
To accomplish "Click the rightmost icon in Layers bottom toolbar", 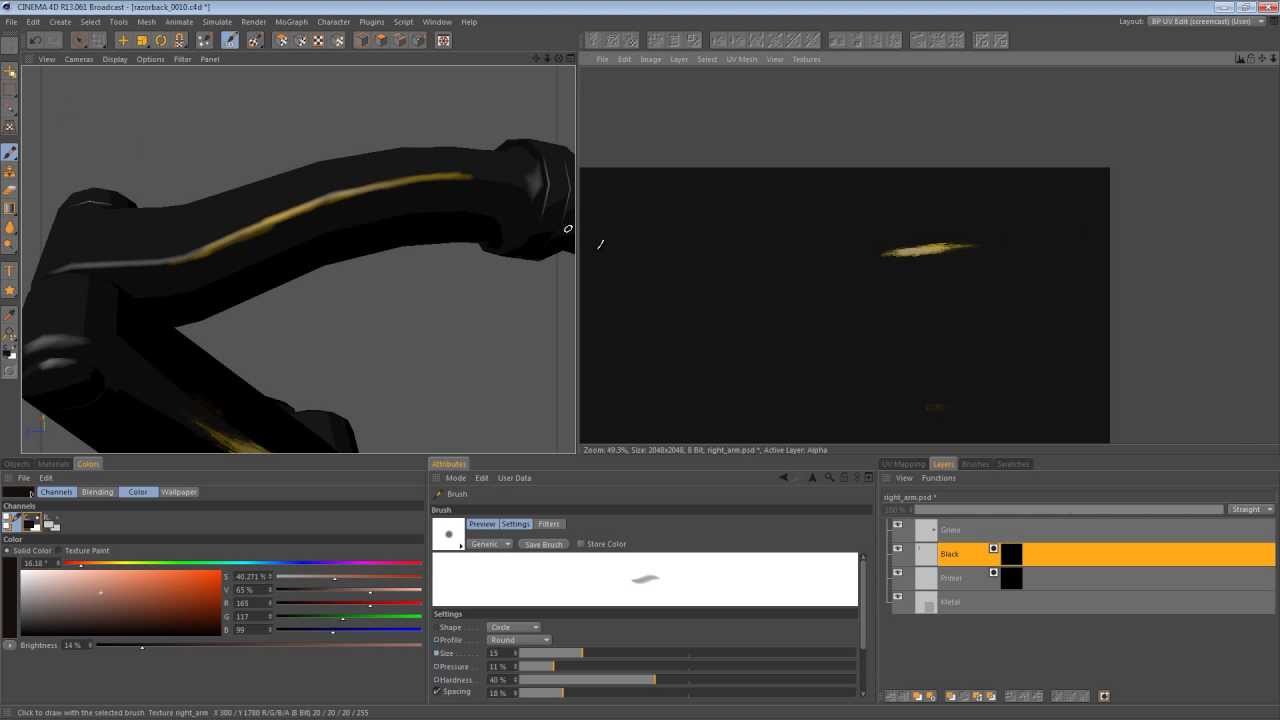I will (1104, 696).
